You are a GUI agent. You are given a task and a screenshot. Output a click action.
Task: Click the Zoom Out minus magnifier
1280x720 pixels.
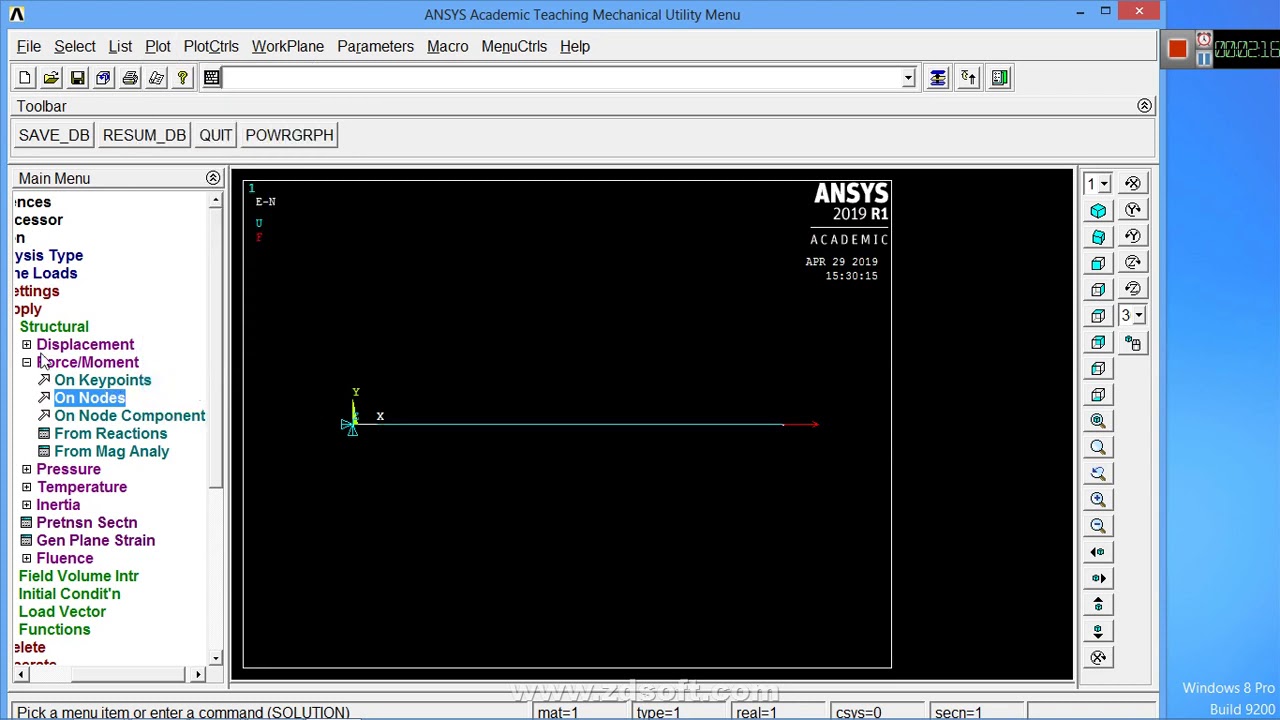pyautogui.click(x=1098, y=526)
